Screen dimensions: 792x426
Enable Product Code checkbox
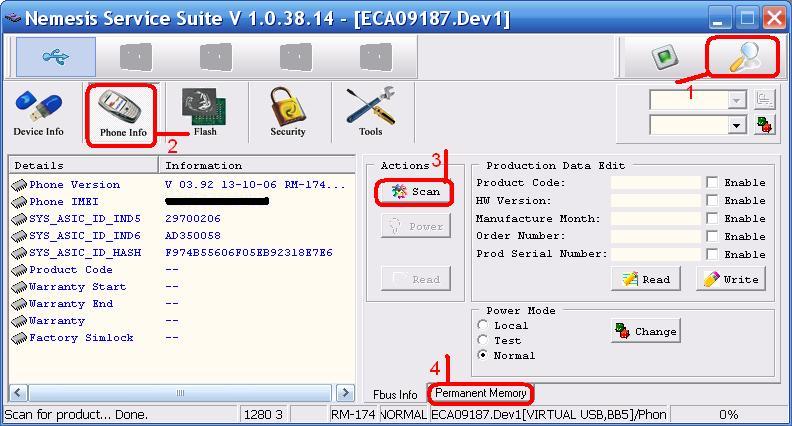[712, 182]
